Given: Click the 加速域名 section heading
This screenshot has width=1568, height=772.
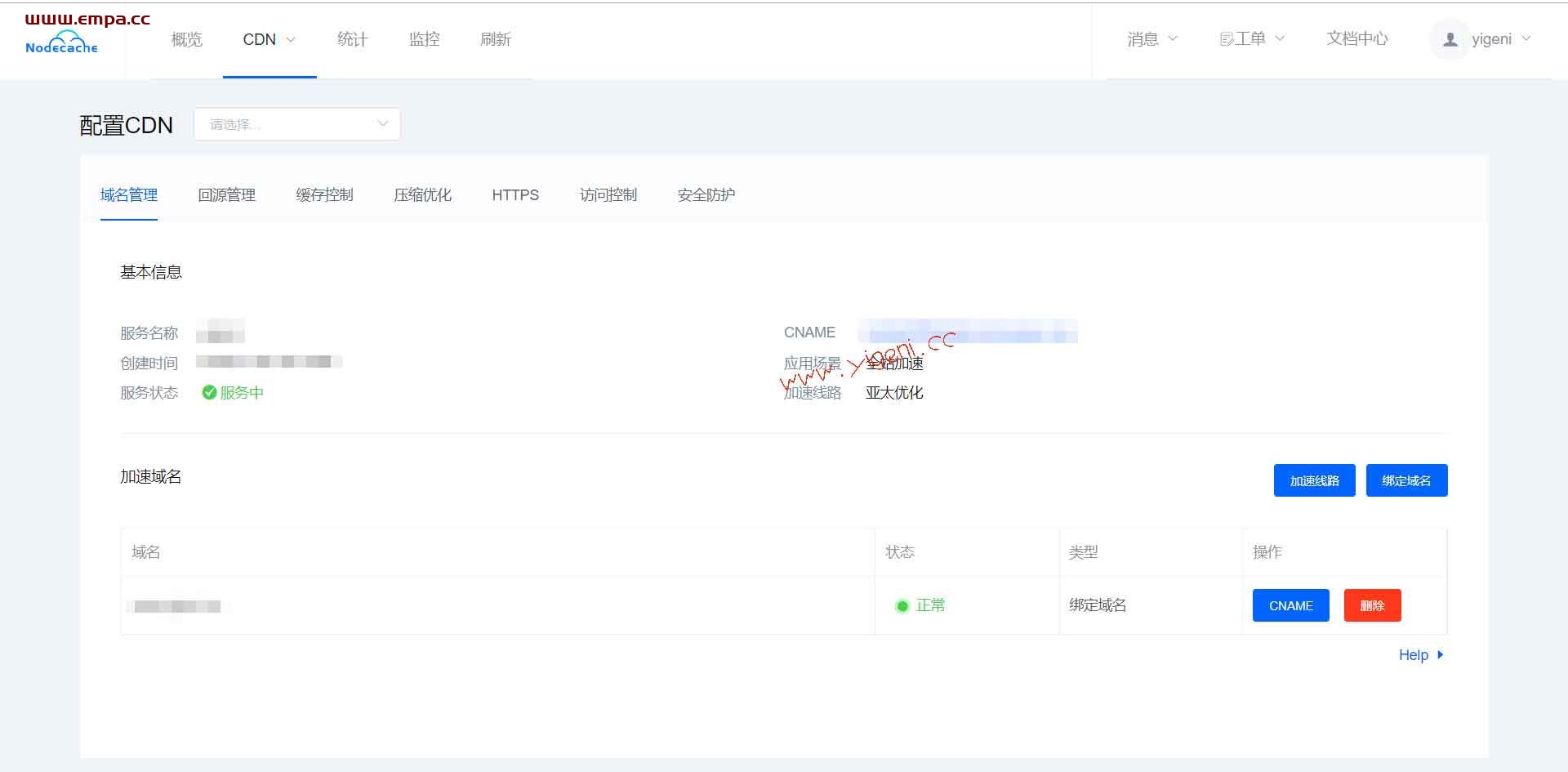Looking at the screenshot, I should pyautogui.click(x=151, y=476).
